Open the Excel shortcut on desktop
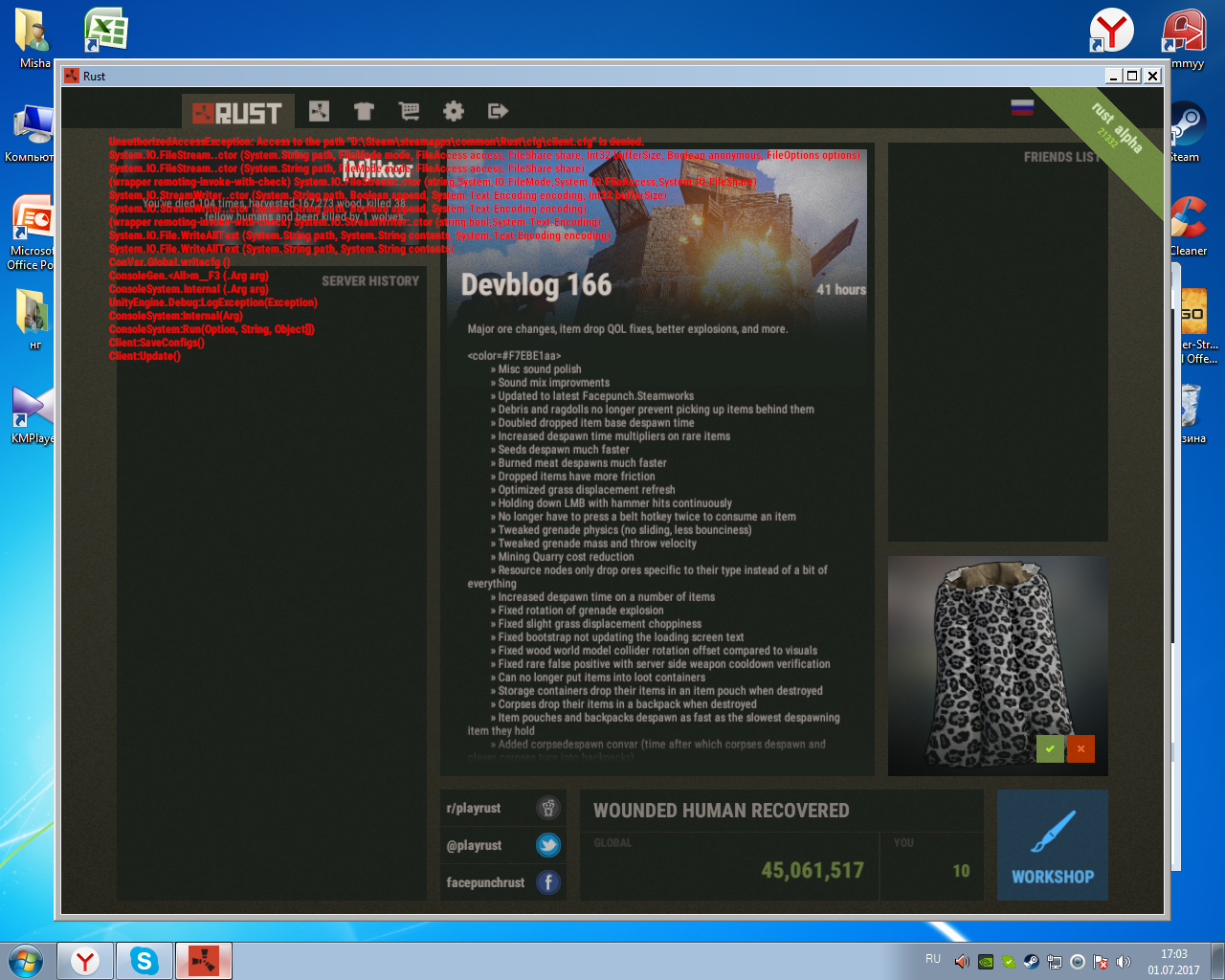The height and width of the screenshot is (980, 1225). 105,31
